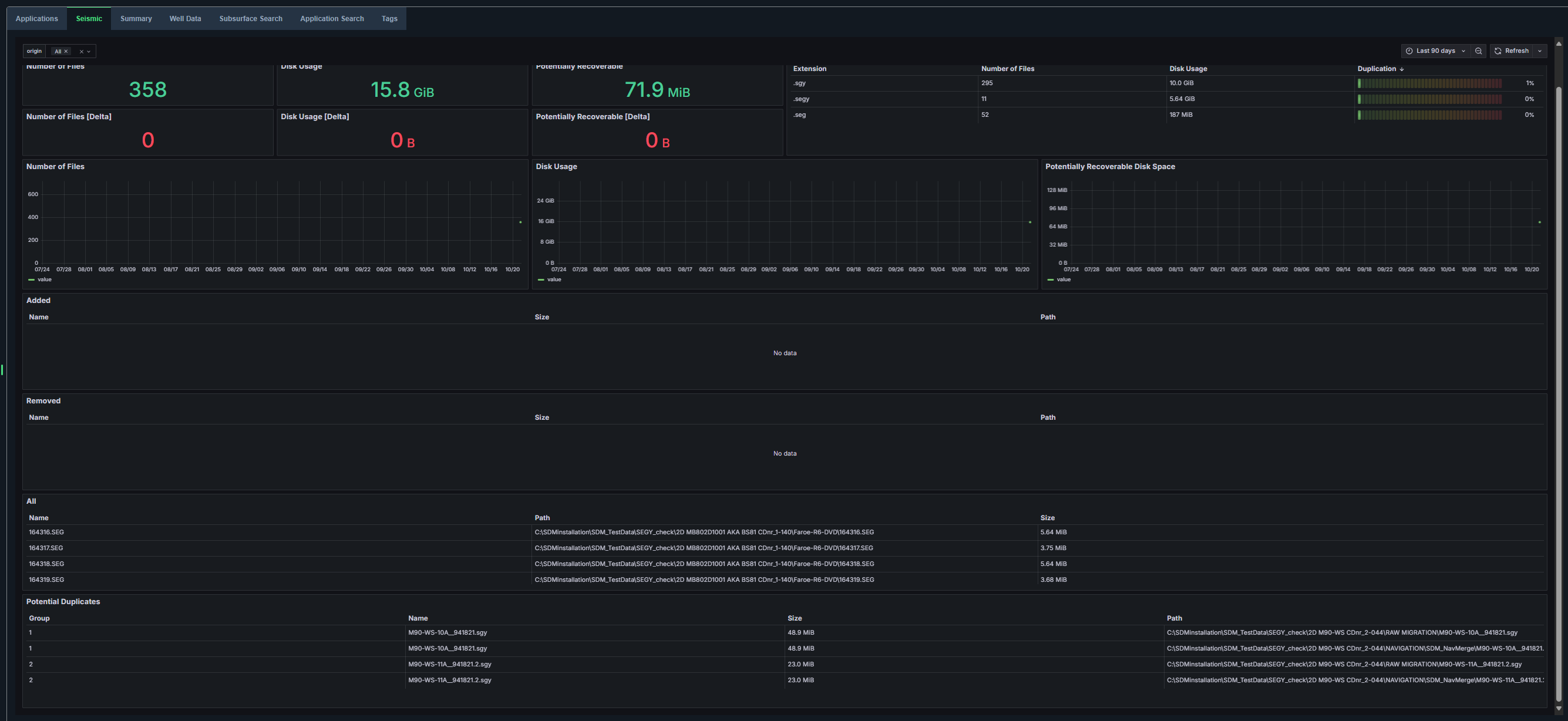Click the zoom-out magnifier icon
The height and width of the screenshot is (721, 1568).
pyautogui.click(x=1479, y=51)
